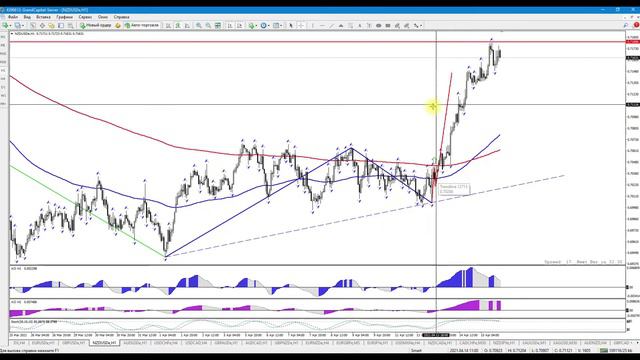This screenshot has width=640, height=360.
Task: Toggle Auto-trading button
Action: 141,25
